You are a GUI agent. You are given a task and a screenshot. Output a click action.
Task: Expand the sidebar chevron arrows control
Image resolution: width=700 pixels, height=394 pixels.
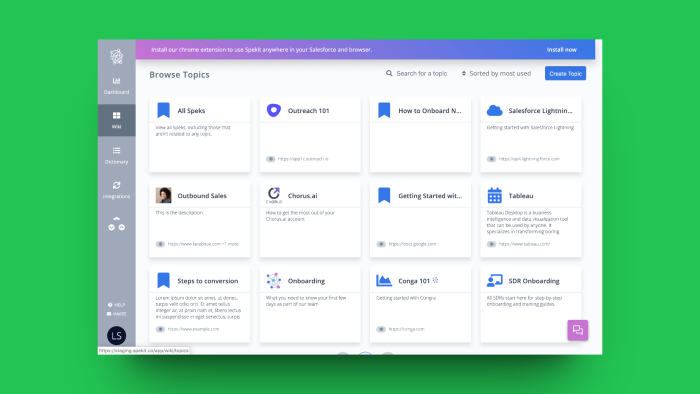pos(117,224)
